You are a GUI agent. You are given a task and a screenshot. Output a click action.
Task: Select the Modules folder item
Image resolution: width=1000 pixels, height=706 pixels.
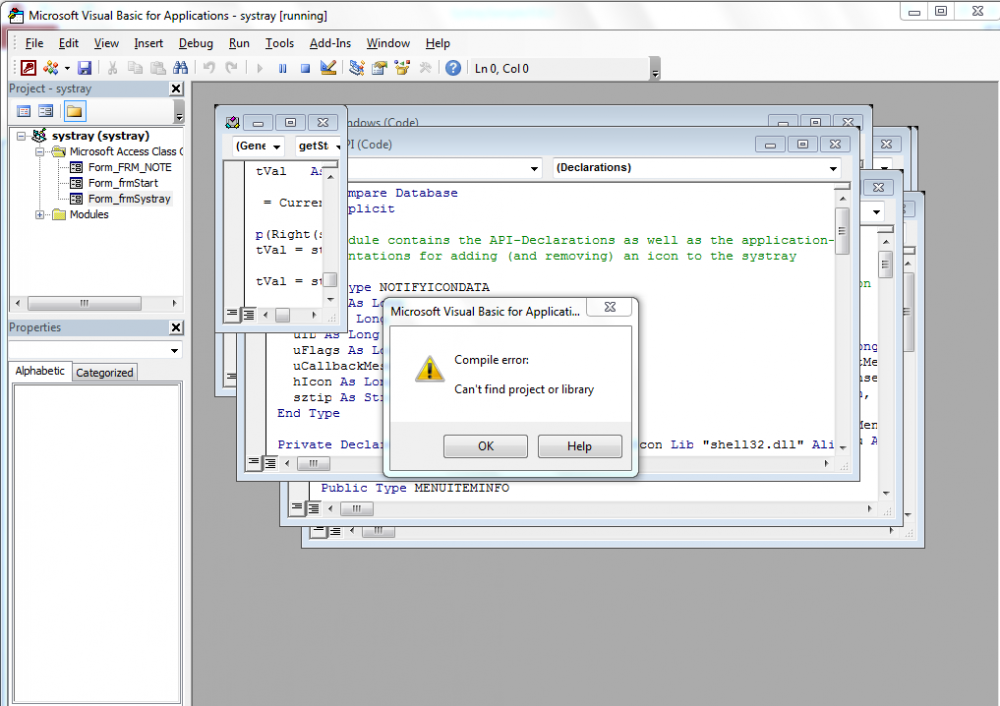point(89,215)
